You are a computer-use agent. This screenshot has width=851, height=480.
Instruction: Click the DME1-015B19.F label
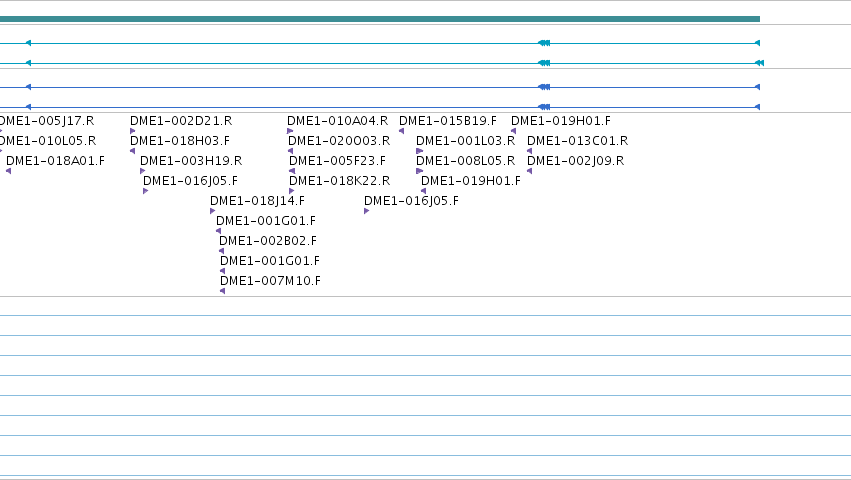click(448, 121)
